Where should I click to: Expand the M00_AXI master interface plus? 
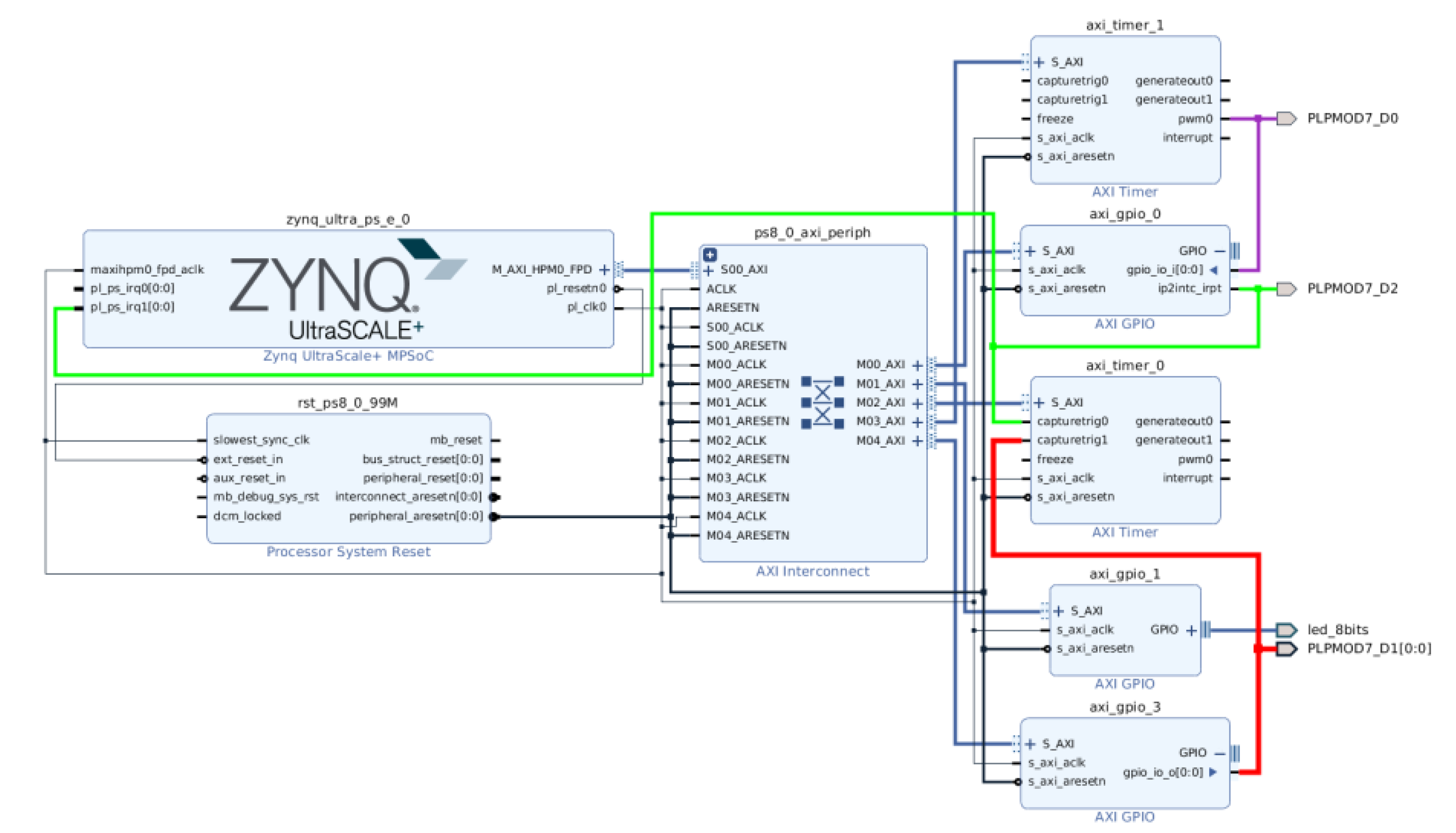click(x=917, y=365)
